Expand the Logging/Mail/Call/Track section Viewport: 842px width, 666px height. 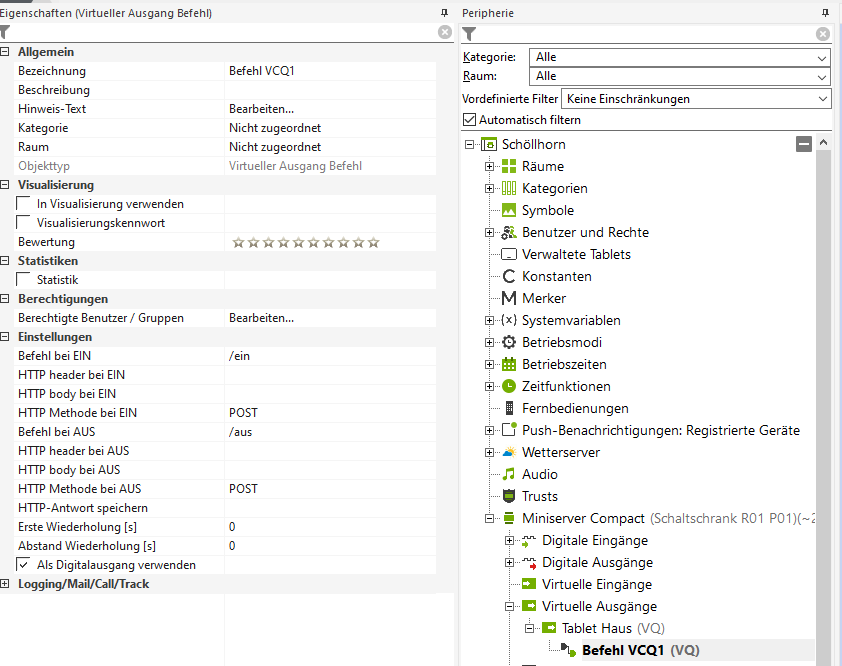point(7,584)
